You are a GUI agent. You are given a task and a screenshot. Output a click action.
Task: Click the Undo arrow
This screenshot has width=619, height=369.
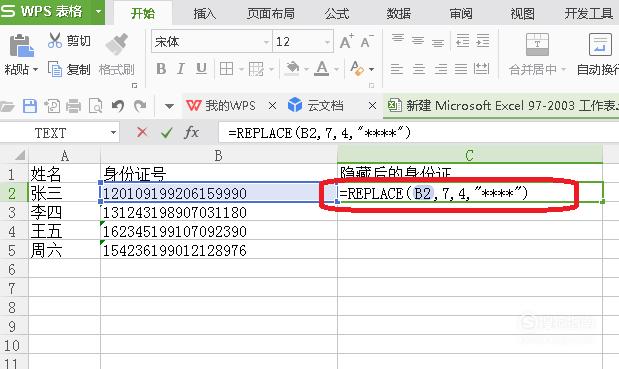[x=118, y=105]
